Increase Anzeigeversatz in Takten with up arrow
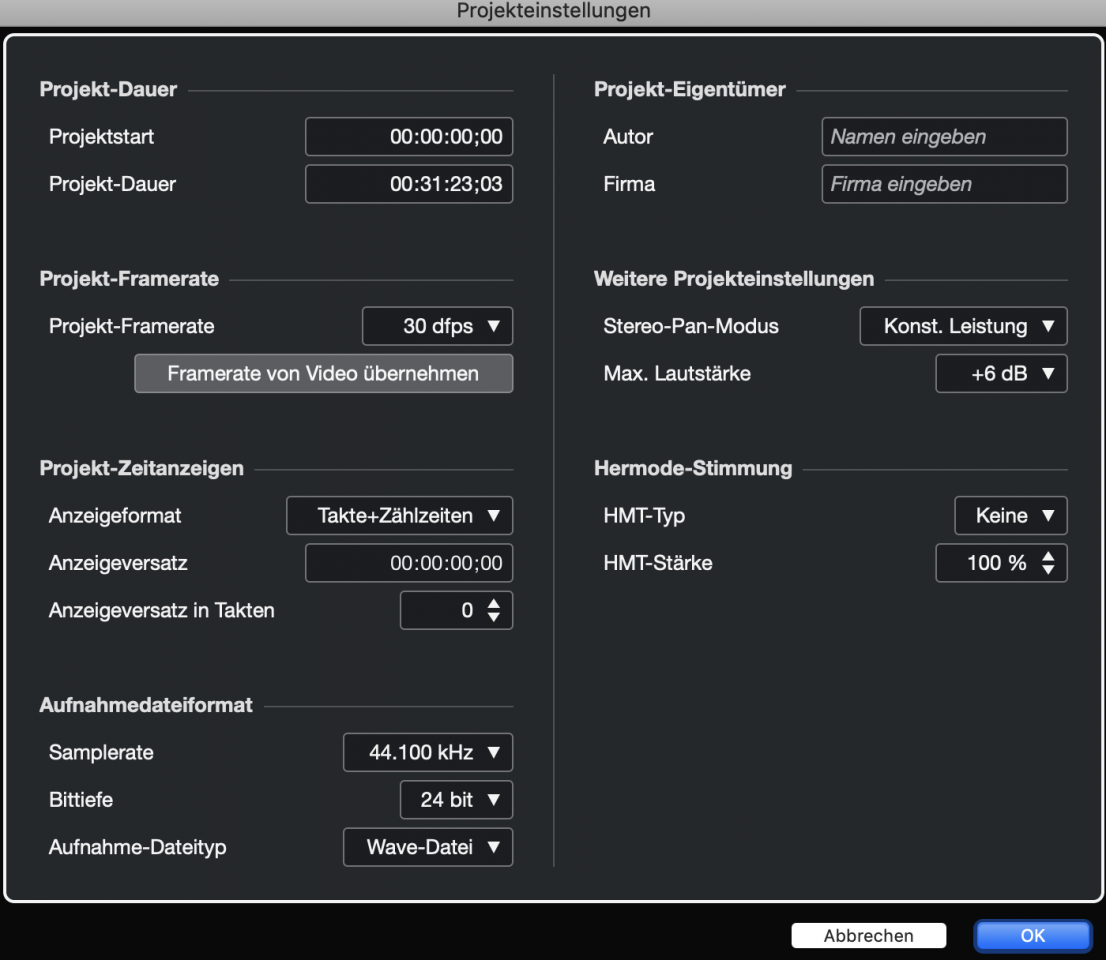Screen dimensions: 1106x960 494,604
